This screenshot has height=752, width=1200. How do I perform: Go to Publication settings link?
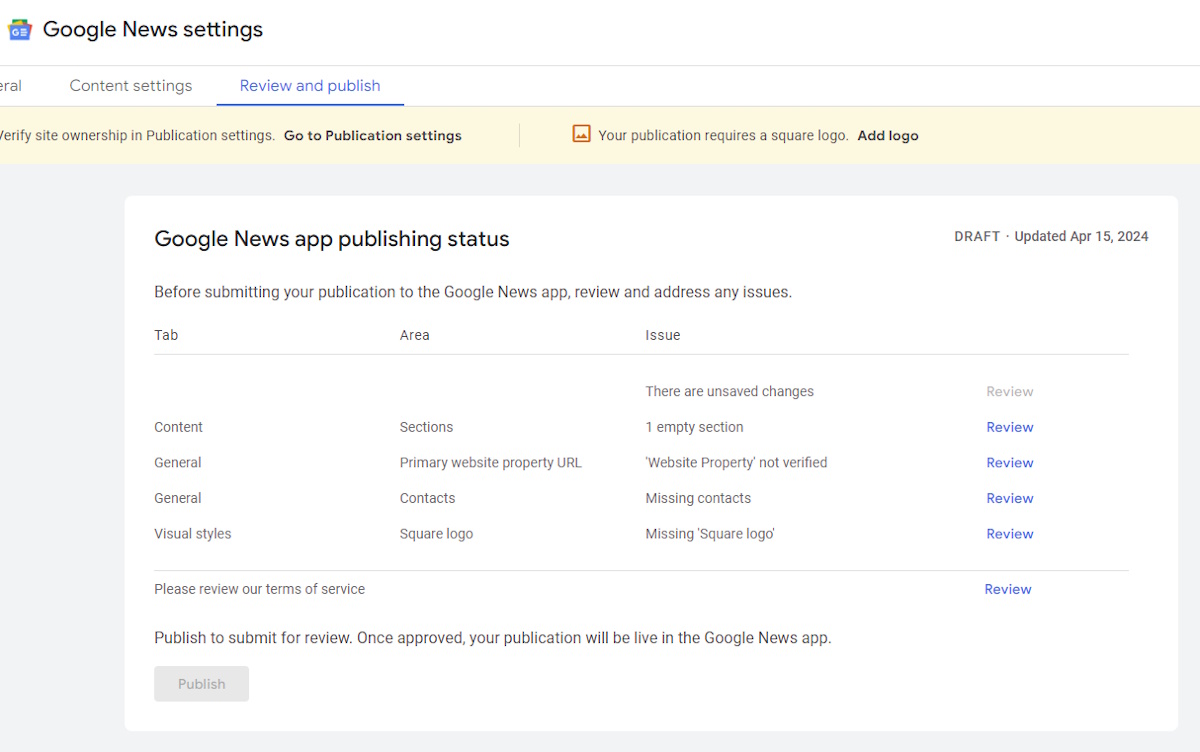coord(372,136)
